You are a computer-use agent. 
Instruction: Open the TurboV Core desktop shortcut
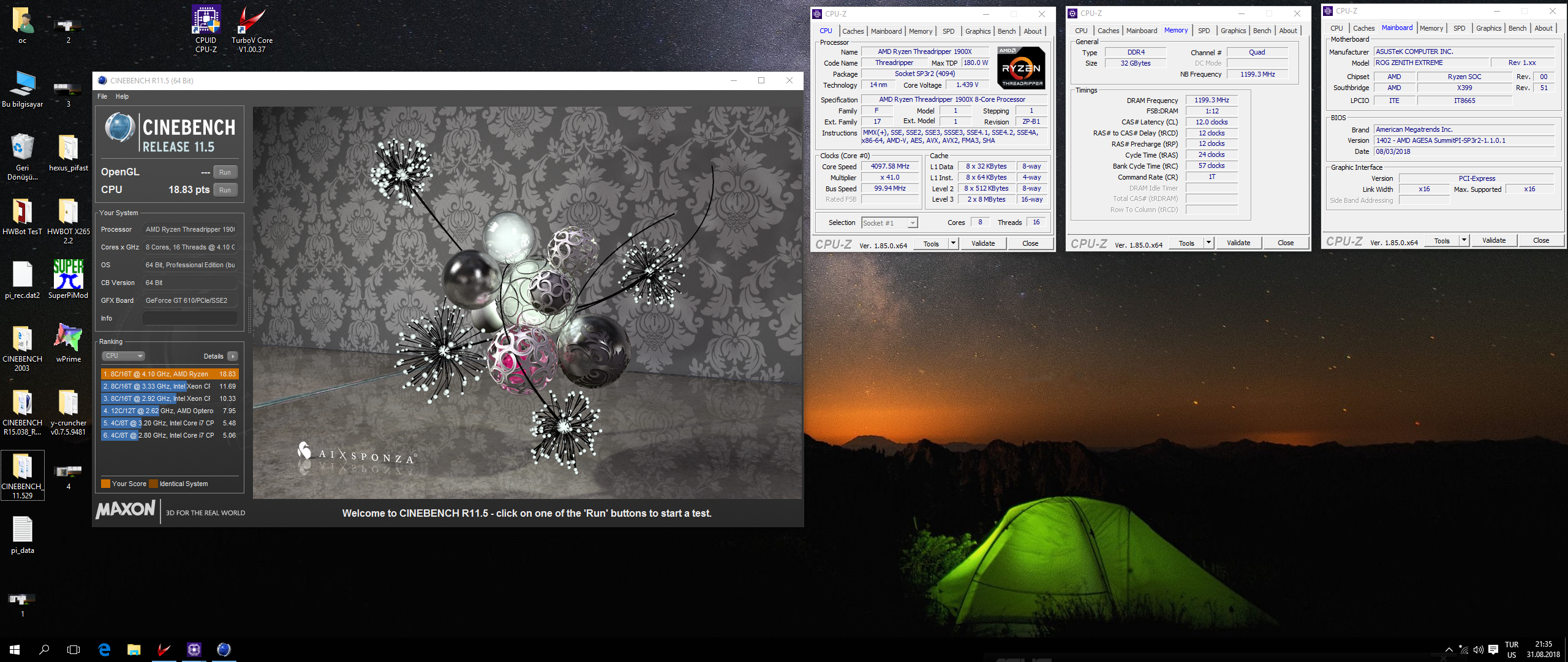pyautogui.click(x=252, y=29)
